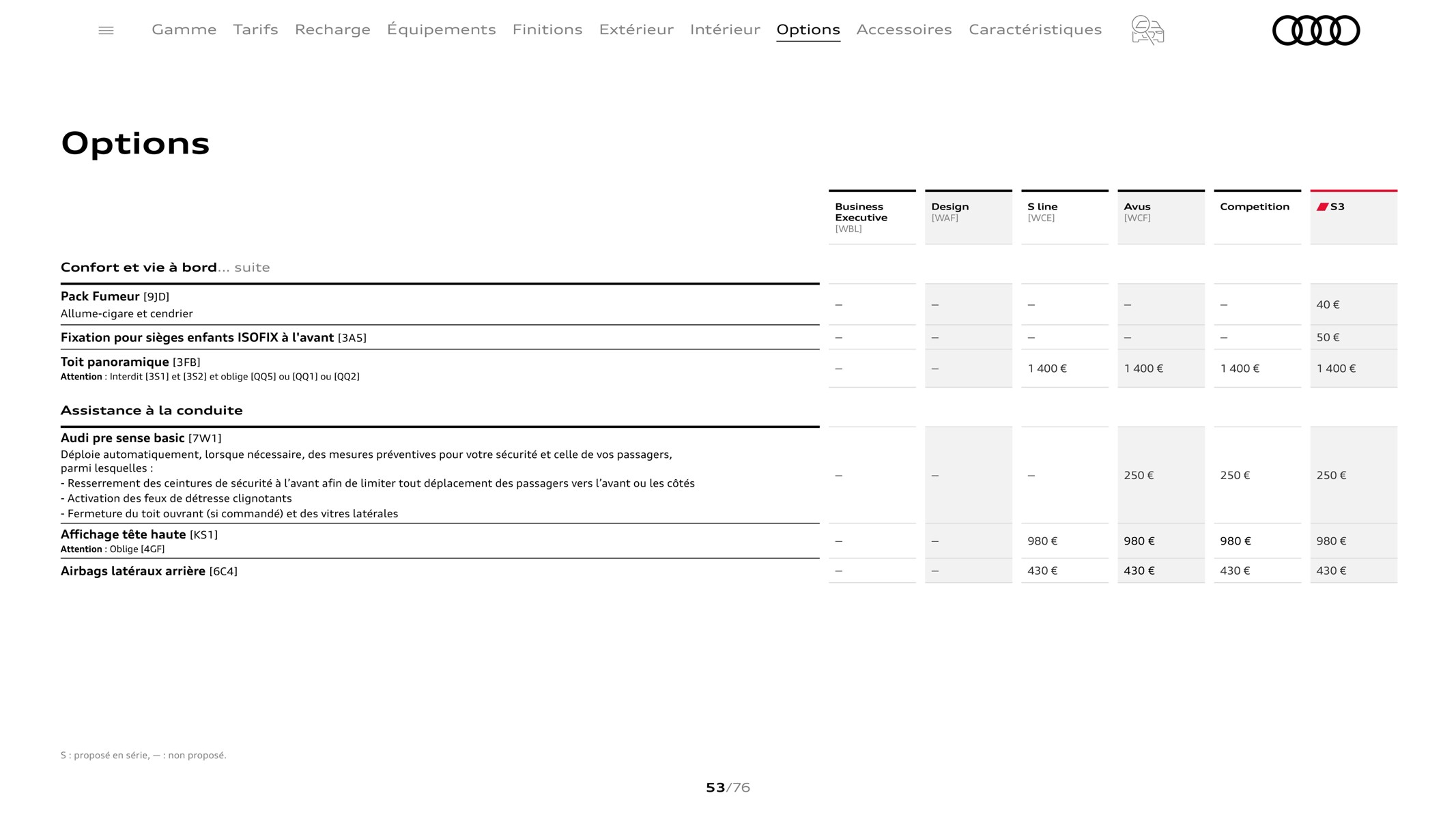Click the Audi four-rings logo

pyautogui.click(x=1316, y=30)
